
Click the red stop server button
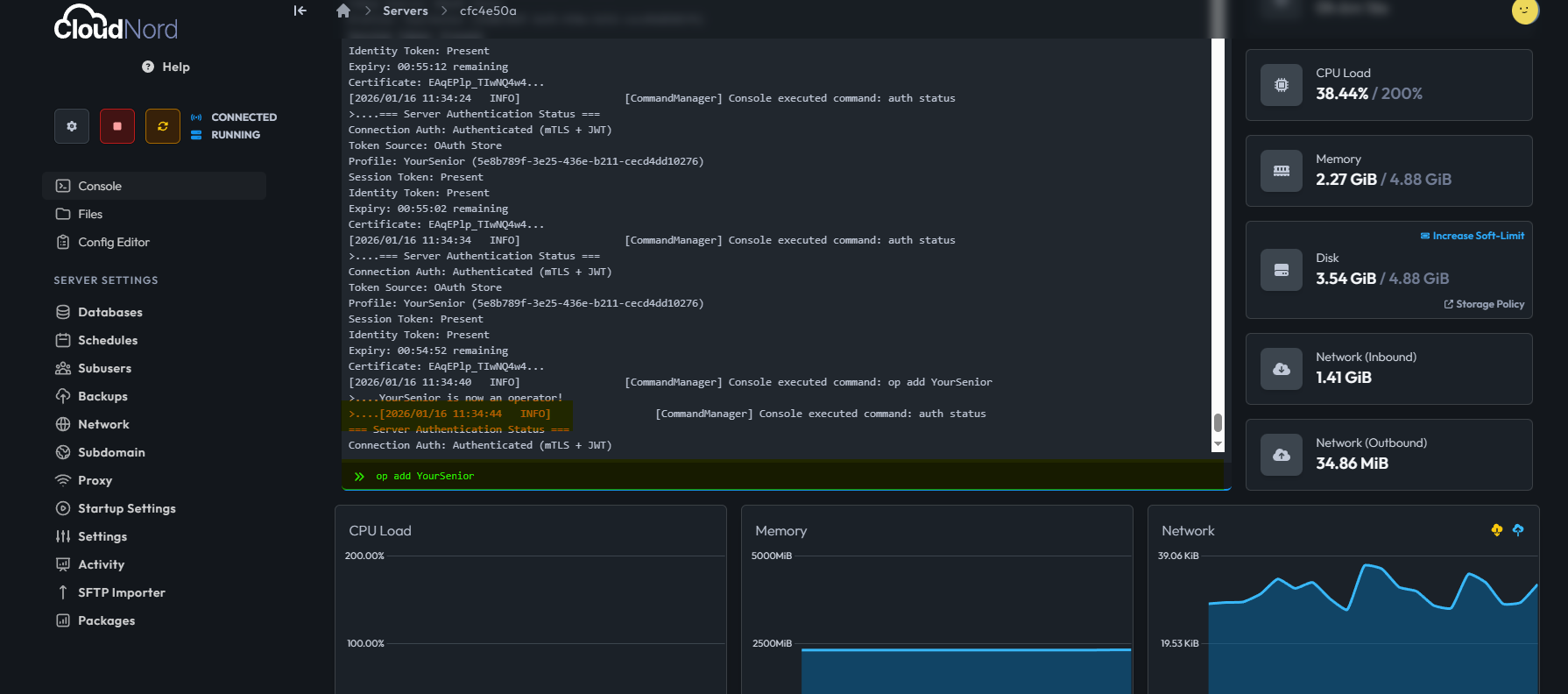point(117,126)
